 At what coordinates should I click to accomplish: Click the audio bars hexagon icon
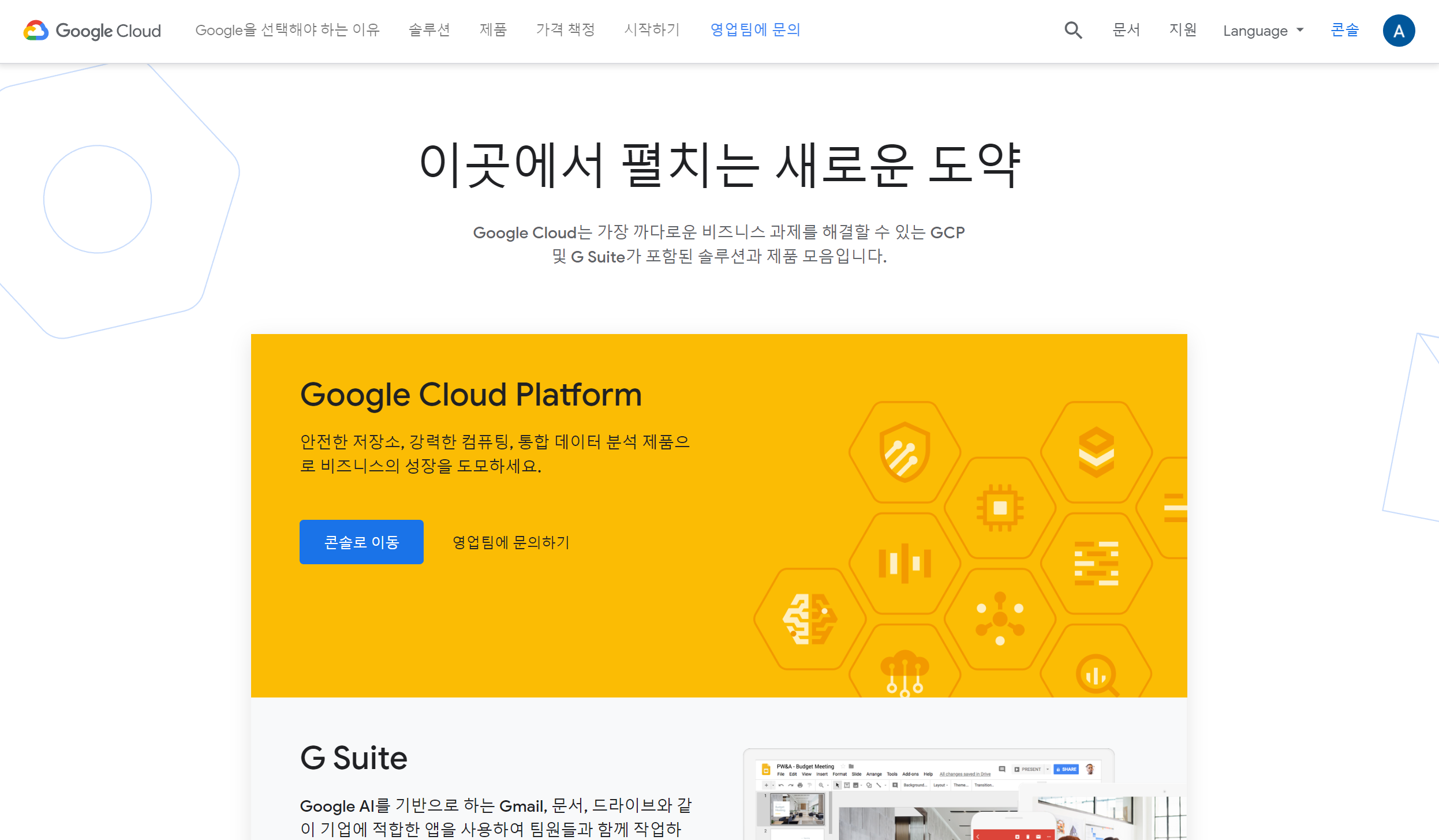point(904,563)
